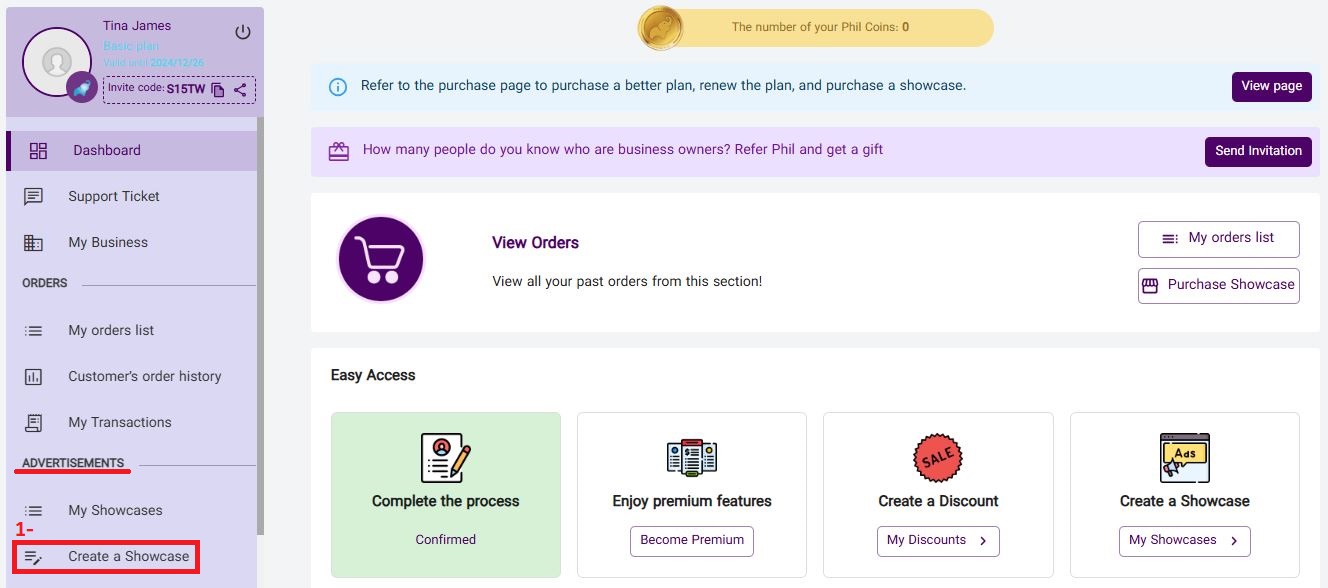Click the gift icon in the referral banner

pyautogui.click(x=339, y=151)
